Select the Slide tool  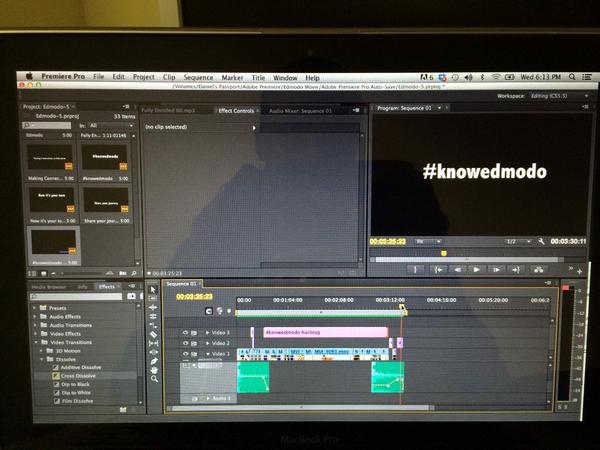pyautogui.click(x=153, y=352)
